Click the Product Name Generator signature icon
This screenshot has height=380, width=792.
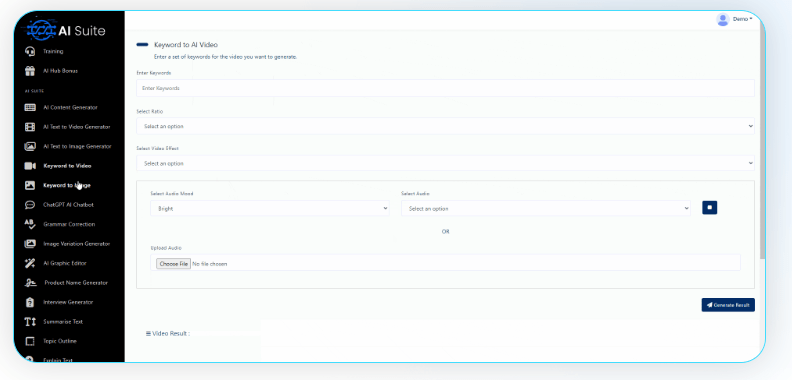pyautogui.click(x=30, y=282)
